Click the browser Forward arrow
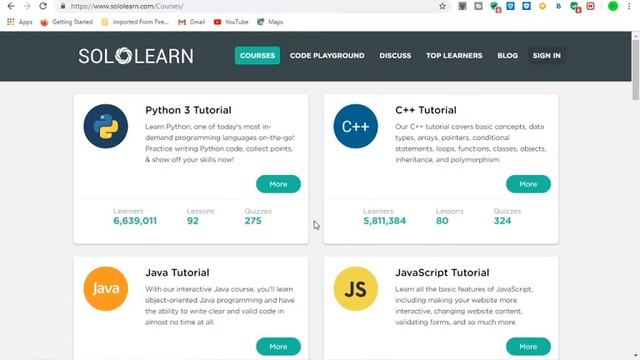Image resolution: width=640 pixels, height=360 pixels. pos(27,6)
